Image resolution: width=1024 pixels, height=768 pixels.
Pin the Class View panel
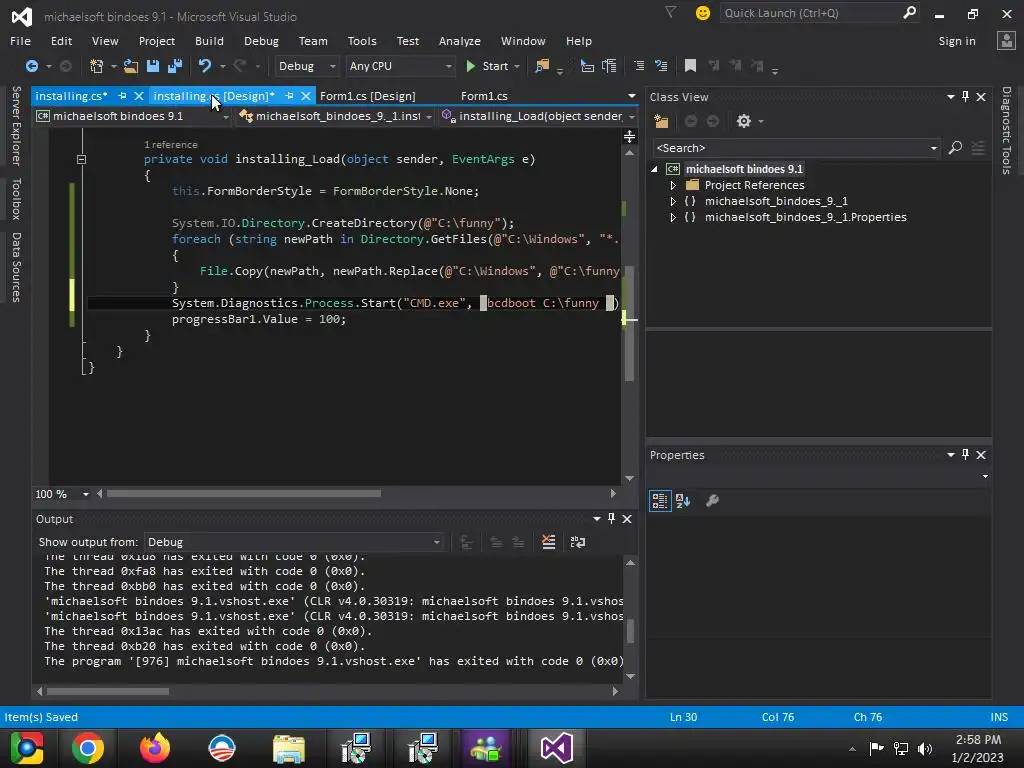tap(965, 97)
